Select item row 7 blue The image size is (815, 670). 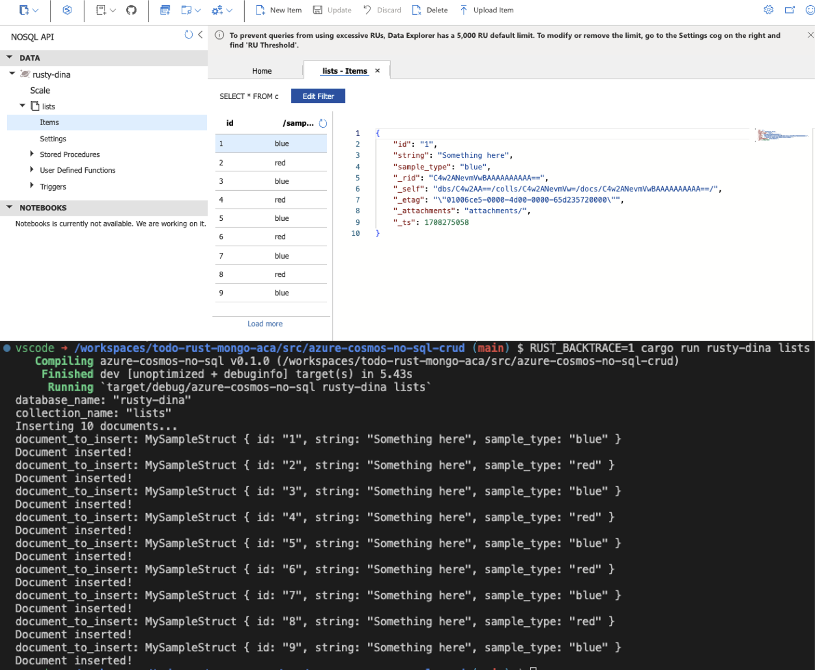(x=271, y=256)
